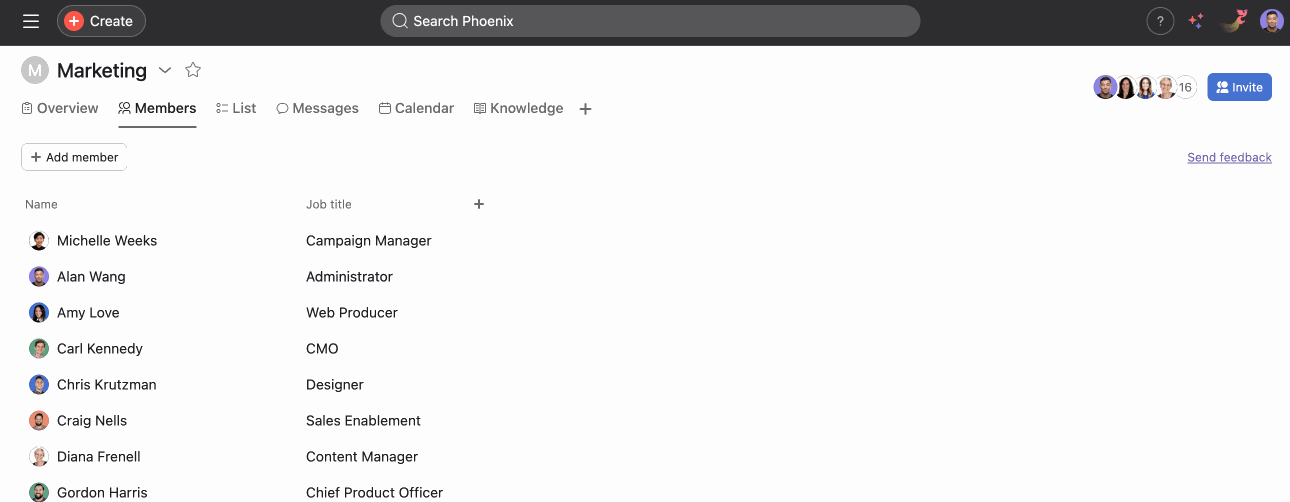Open the AI sparkle icon
This screenshot has width=1290, height=502.
pos(1196,21)
